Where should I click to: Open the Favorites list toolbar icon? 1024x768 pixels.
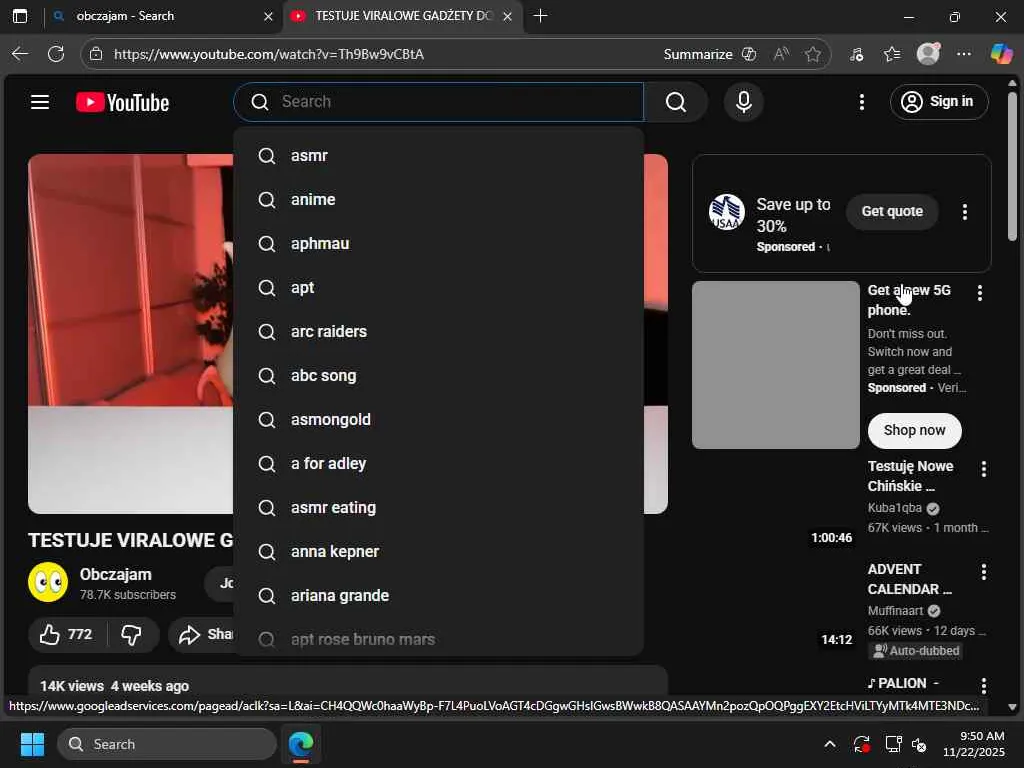[892, 54]
